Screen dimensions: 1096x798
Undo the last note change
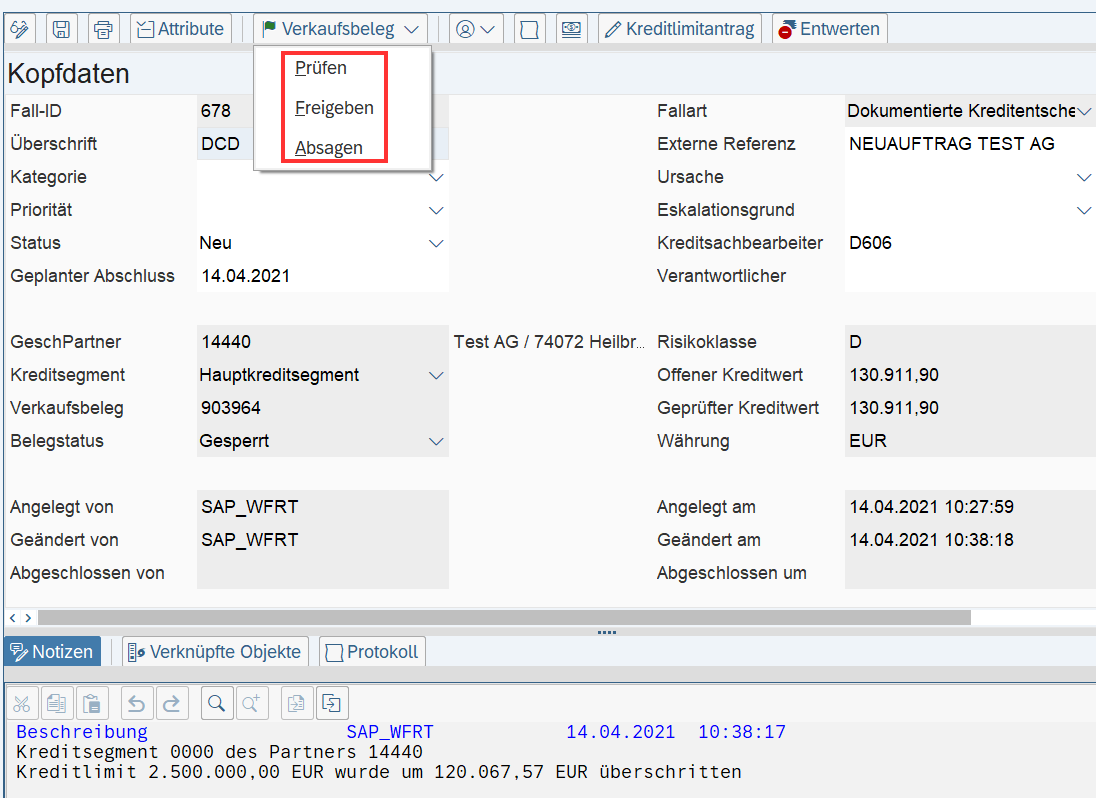click(x=137, y=702)
